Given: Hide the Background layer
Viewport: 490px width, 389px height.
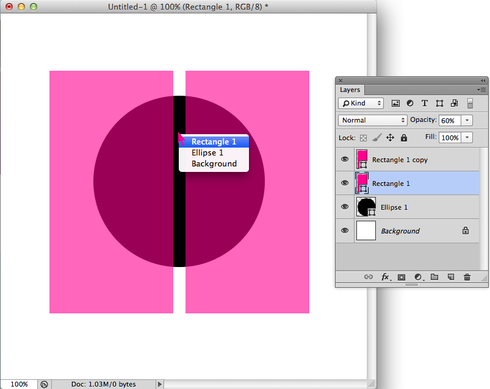Looking at the screenshot, I should coord(345,230).
